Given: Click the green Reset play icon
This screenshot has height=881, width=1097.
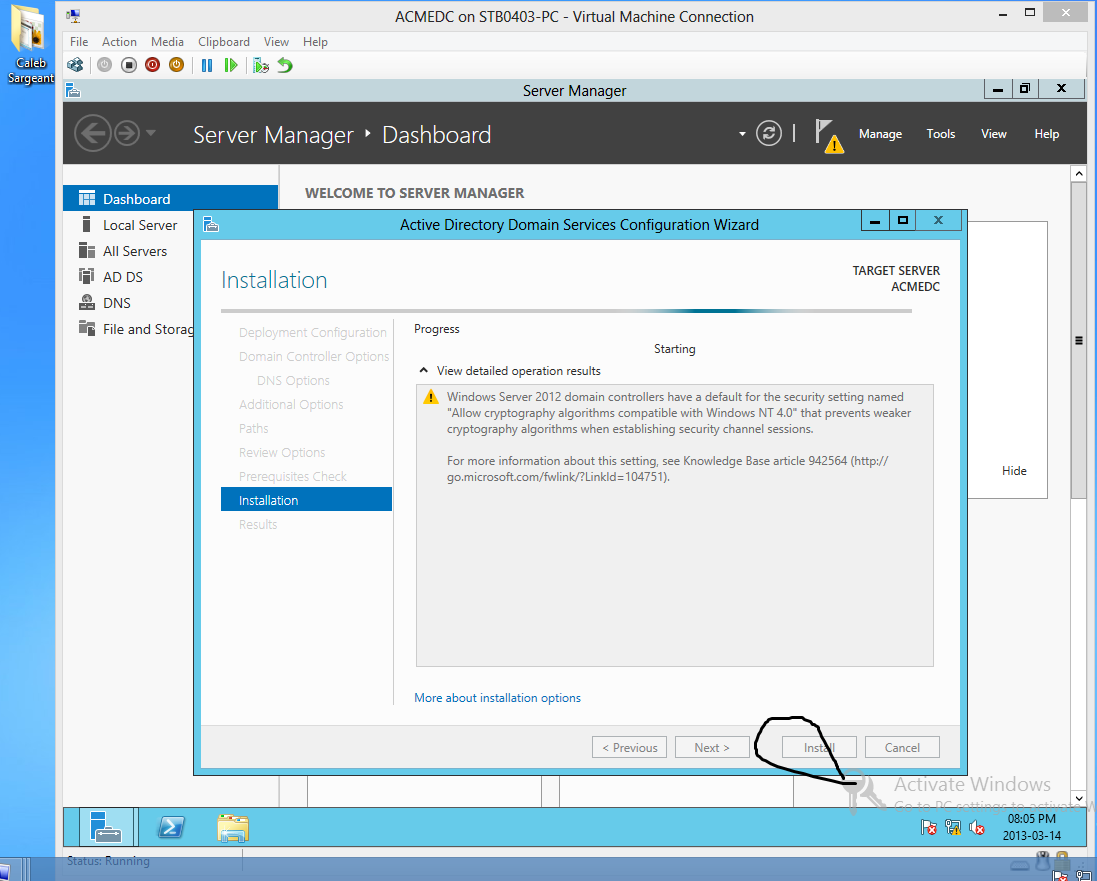Looking at the screenshot, I should pyautogui.click(x=231, y=65).
